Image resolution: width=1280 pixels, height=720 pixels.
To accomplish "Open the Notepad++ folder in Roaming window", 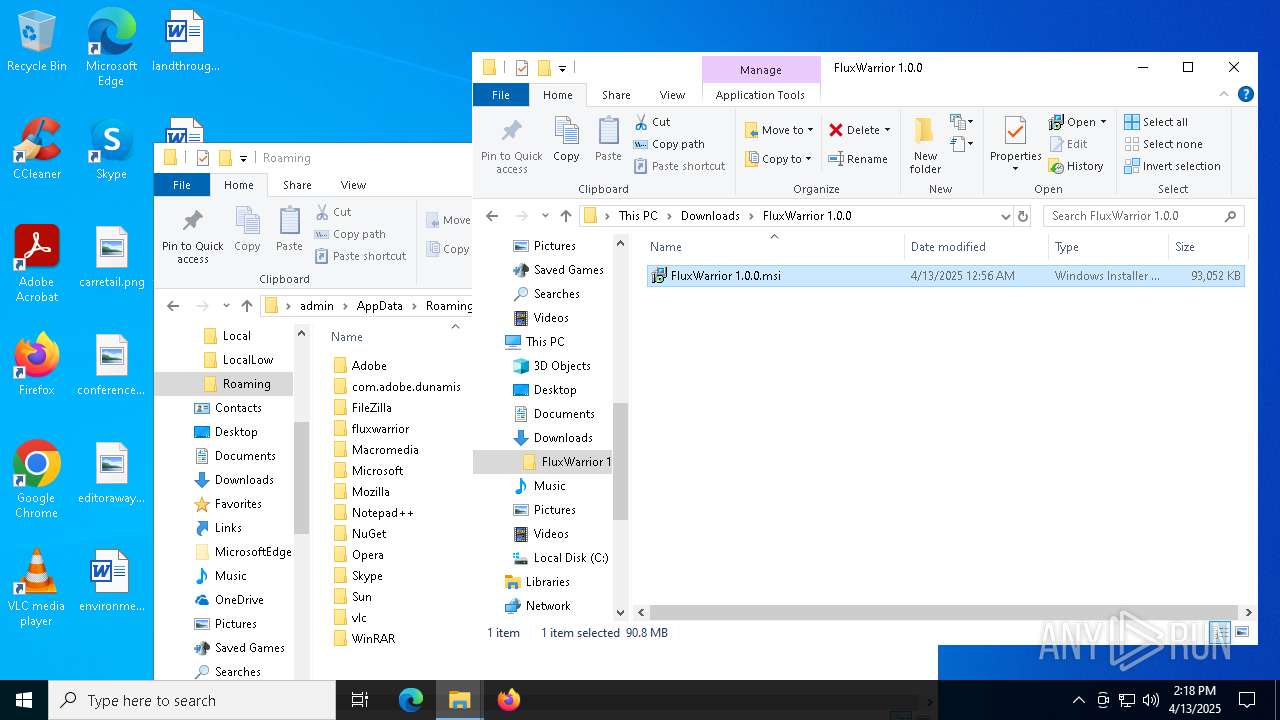I will pyautogui.click(x=382, y=513).
